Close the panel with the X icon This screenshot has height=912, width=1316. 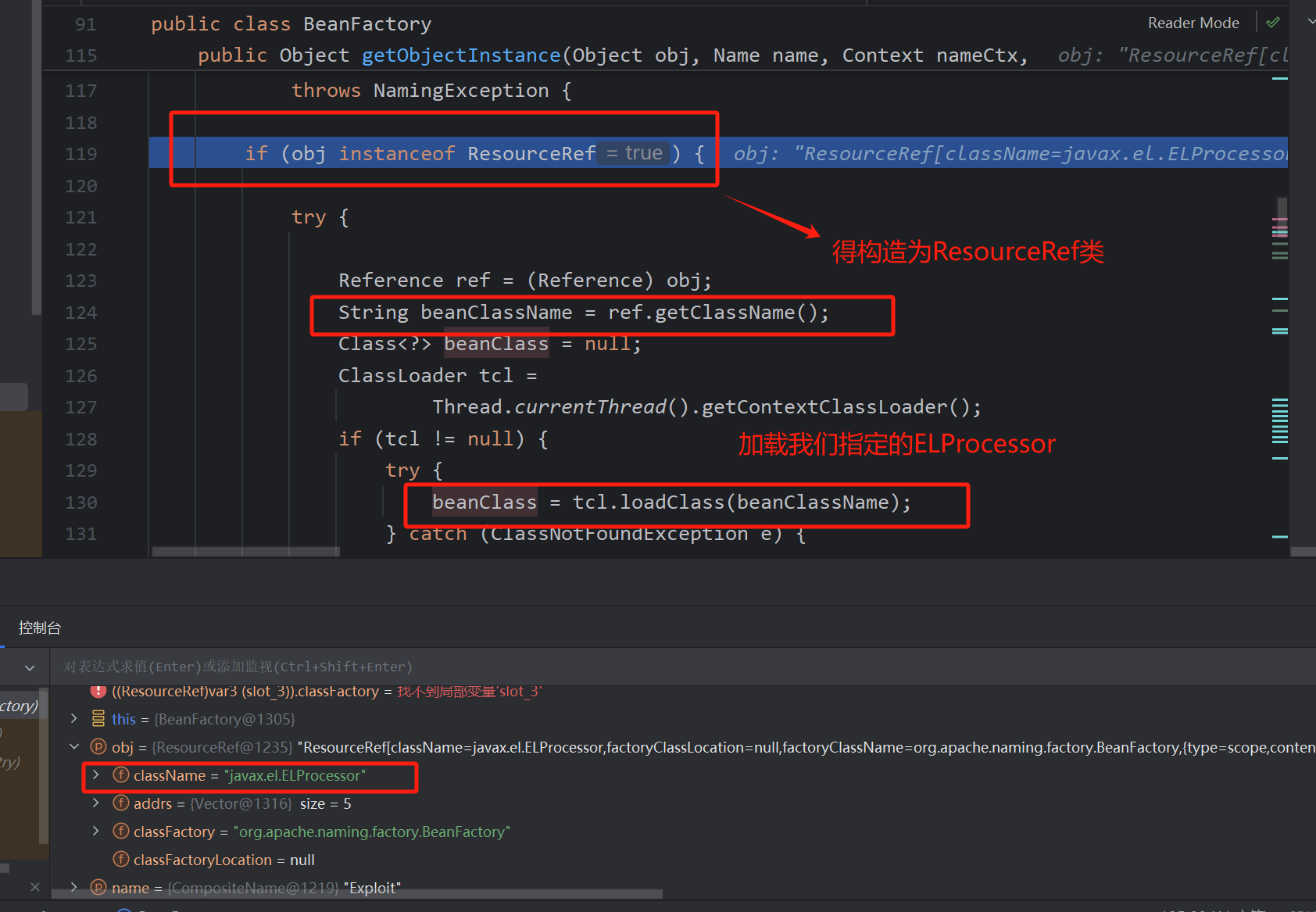(34, 886)
